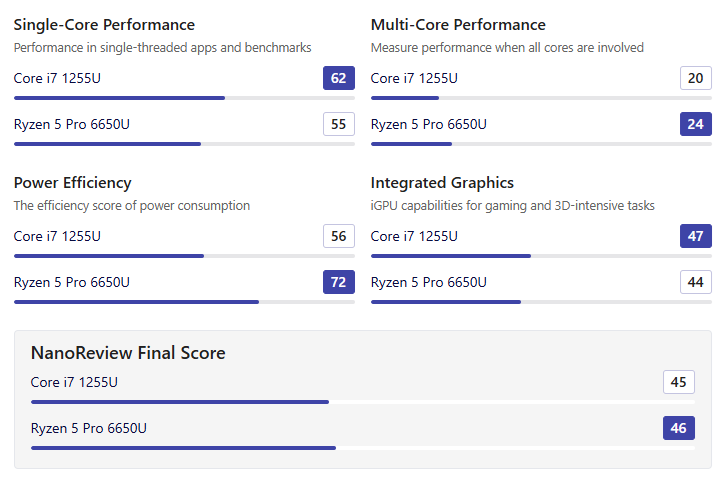
Task: Click Ryzen power efficiency progress bar
Action: tap(184, 302)
